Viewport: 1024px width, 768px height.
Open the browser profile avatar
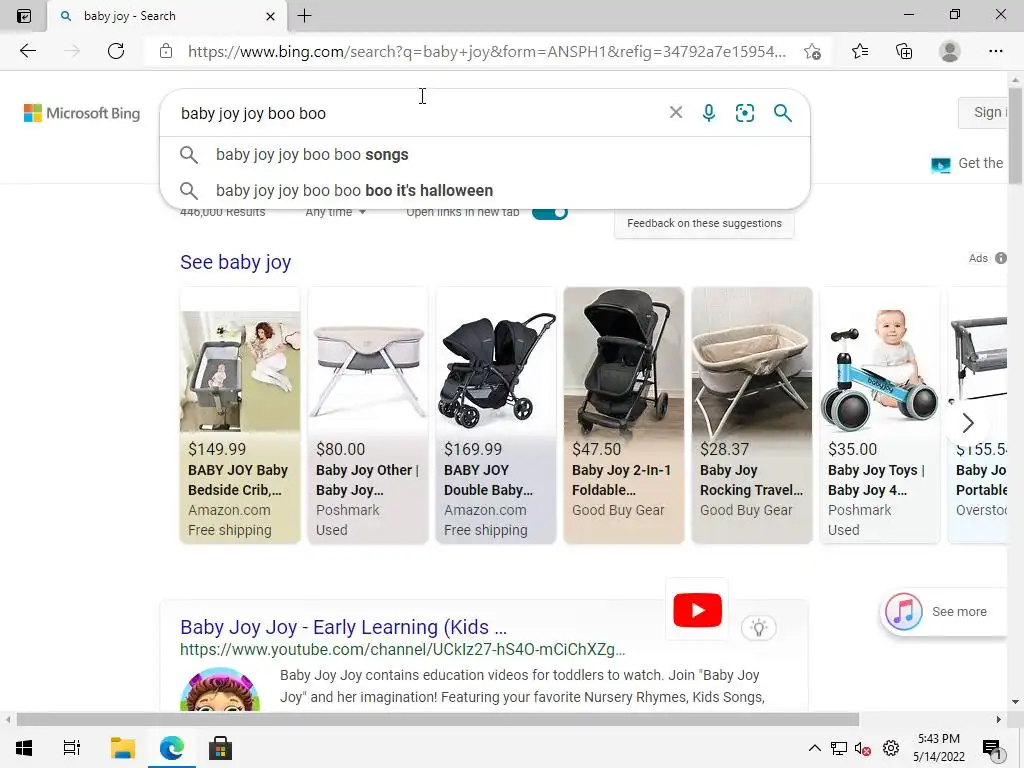pos(950,51)
